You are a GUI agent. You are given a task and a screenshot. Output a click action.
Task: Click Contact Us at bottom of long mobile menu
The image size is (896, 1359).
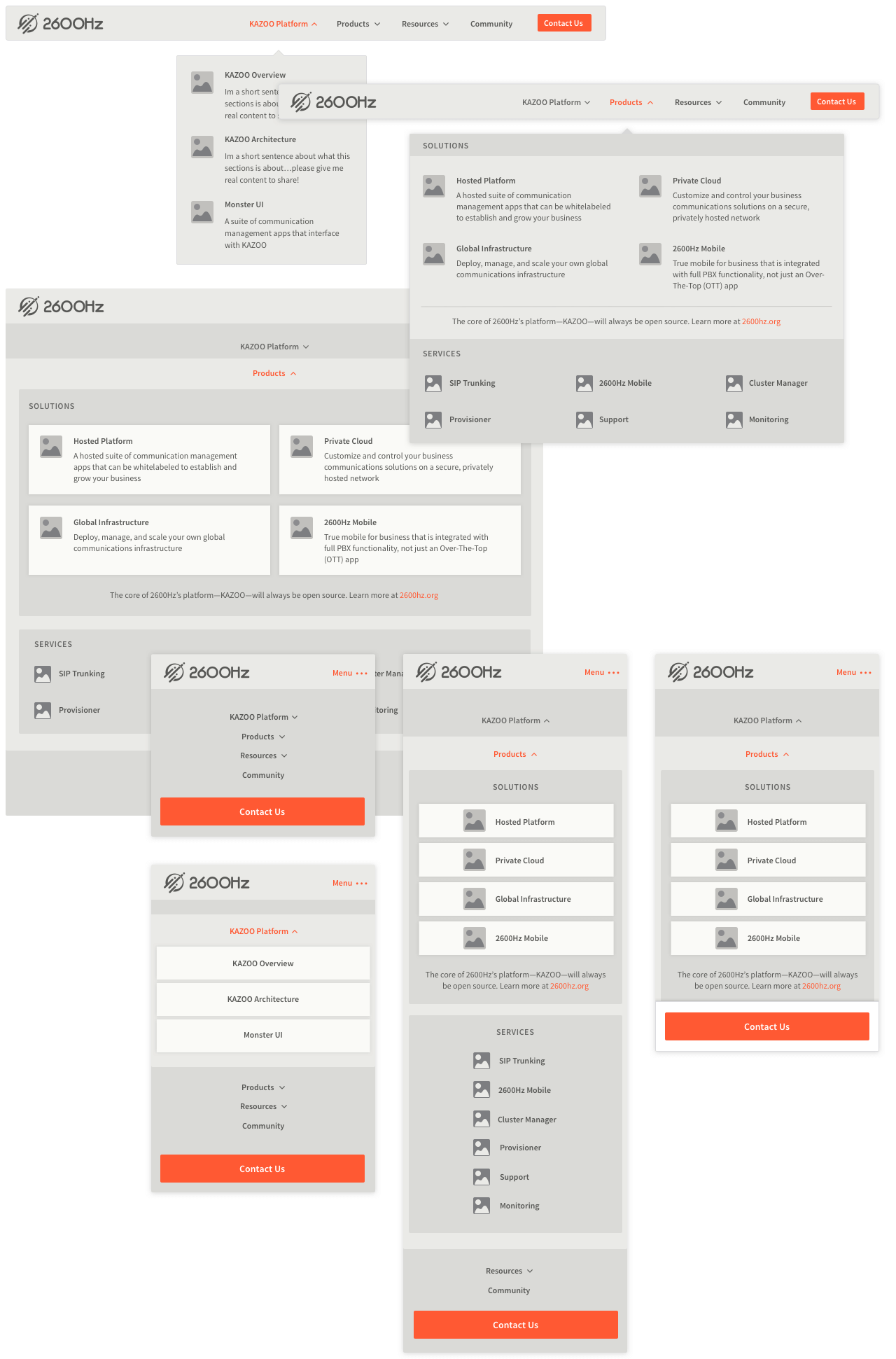pos(516,1325)
